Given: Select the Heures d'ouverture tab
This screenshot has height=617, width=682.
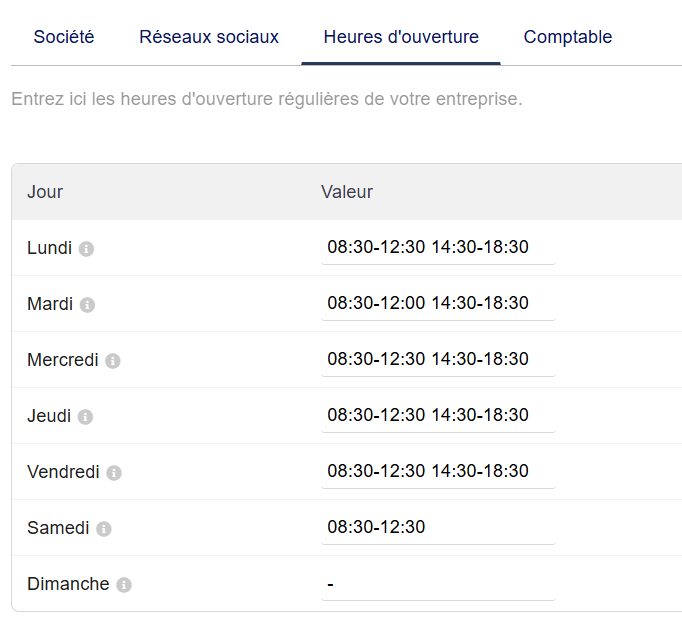Looking at the screenshot, I should point(401,37).
